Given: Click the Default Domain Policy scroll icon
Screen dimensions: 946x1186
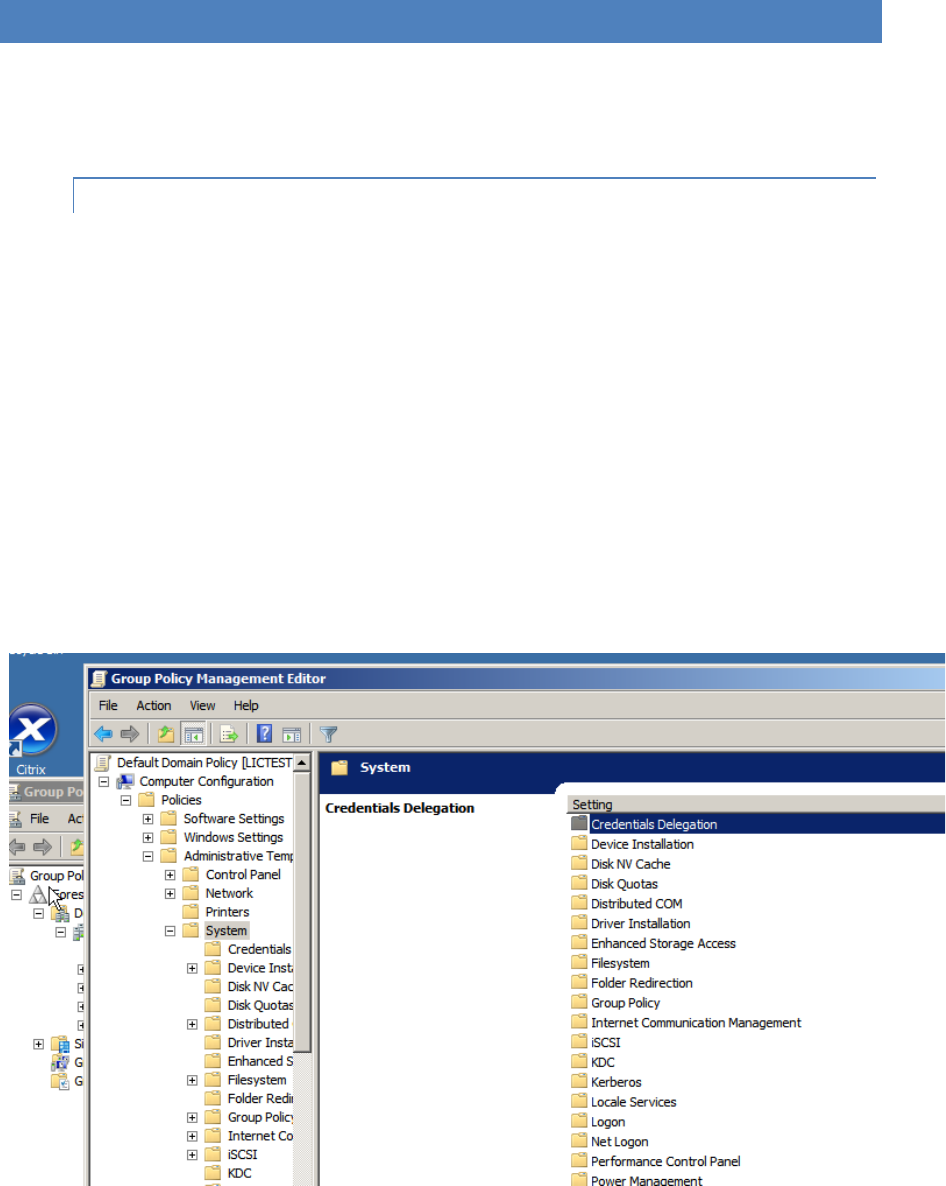Looking at the screenshot, I should [x=102, y=762].
